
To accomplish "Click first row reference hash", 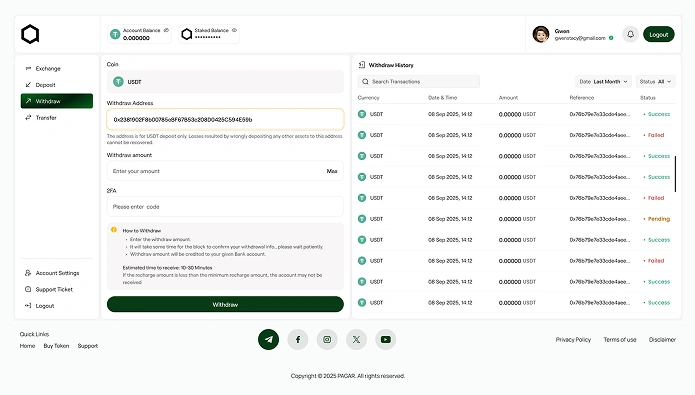I will [x=600, y=114].
